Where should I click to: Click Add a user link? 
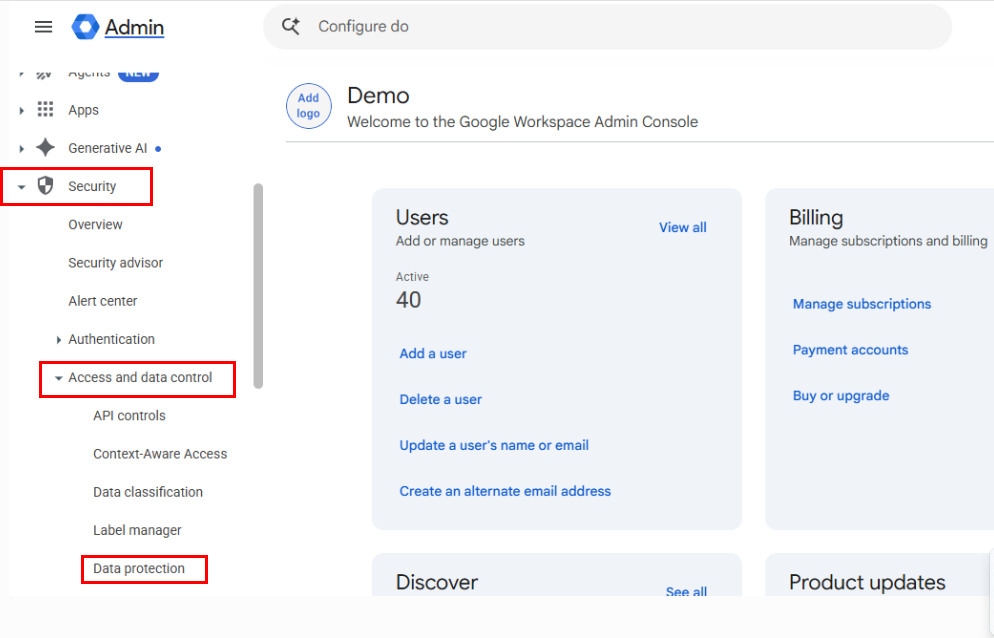coord(433,353)
